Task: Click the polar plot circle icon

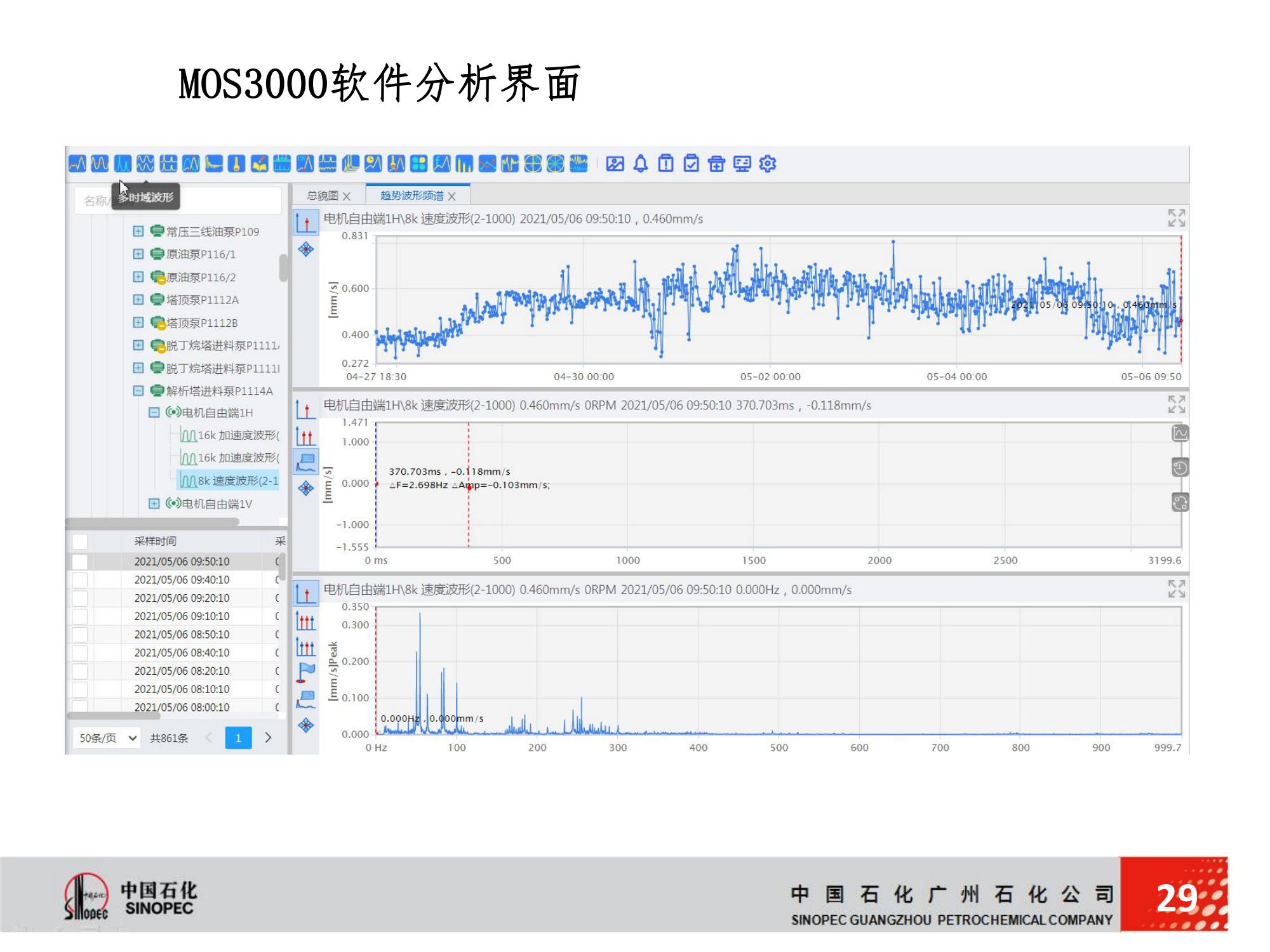Action: [x=533, y=164]
